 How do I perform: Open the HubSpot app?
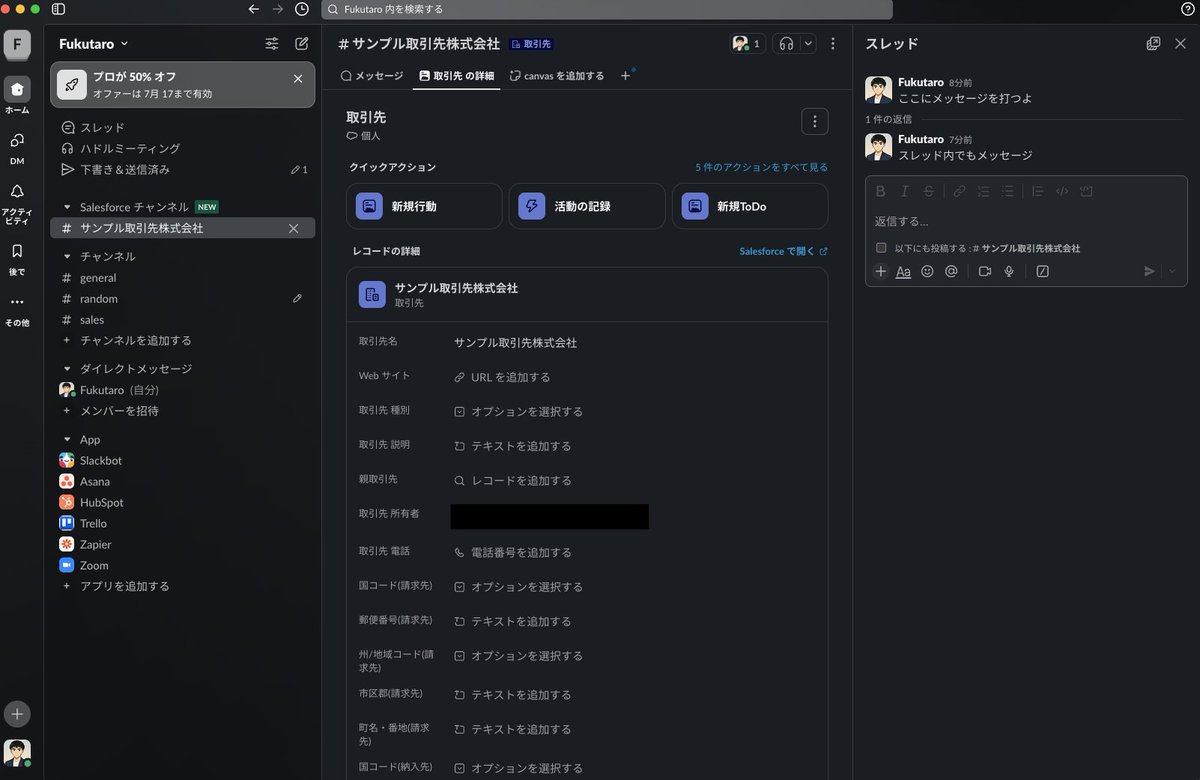point(183,503)
